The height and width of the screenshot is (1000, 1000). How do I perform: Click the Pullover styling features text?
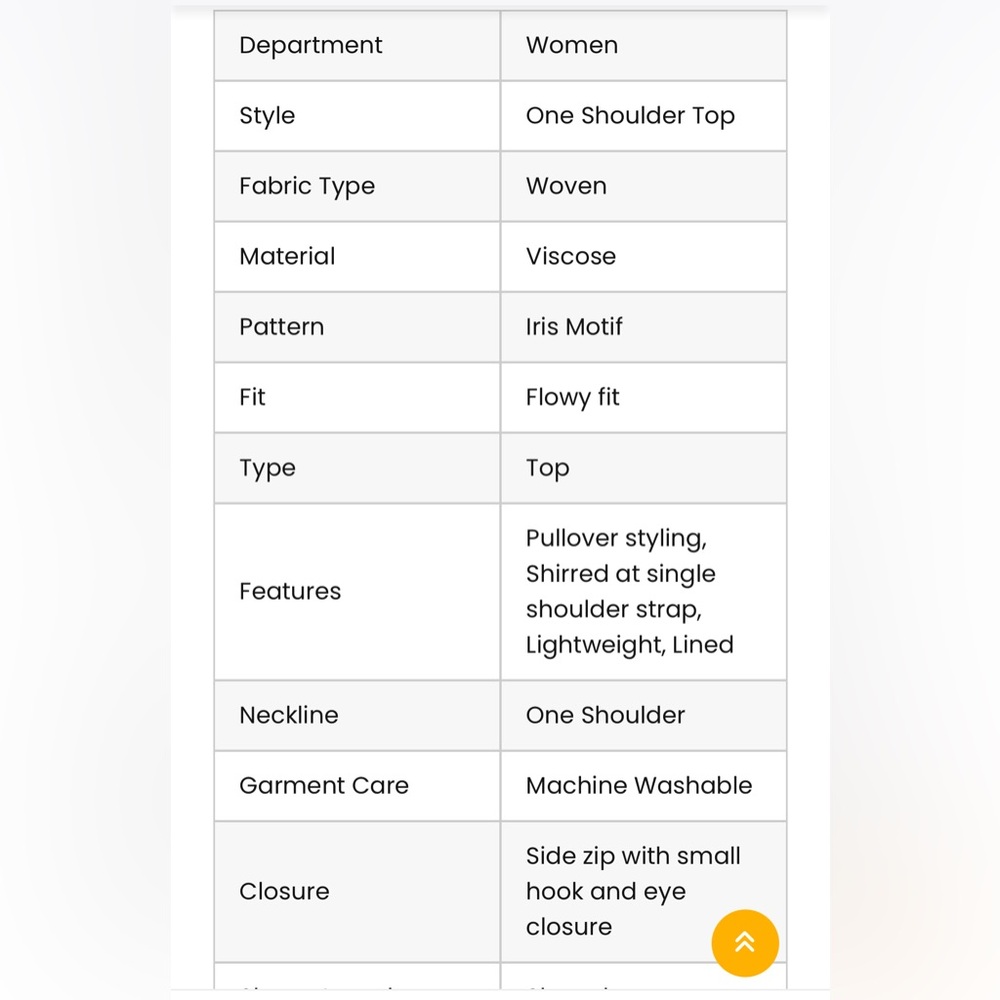[629, 591]
